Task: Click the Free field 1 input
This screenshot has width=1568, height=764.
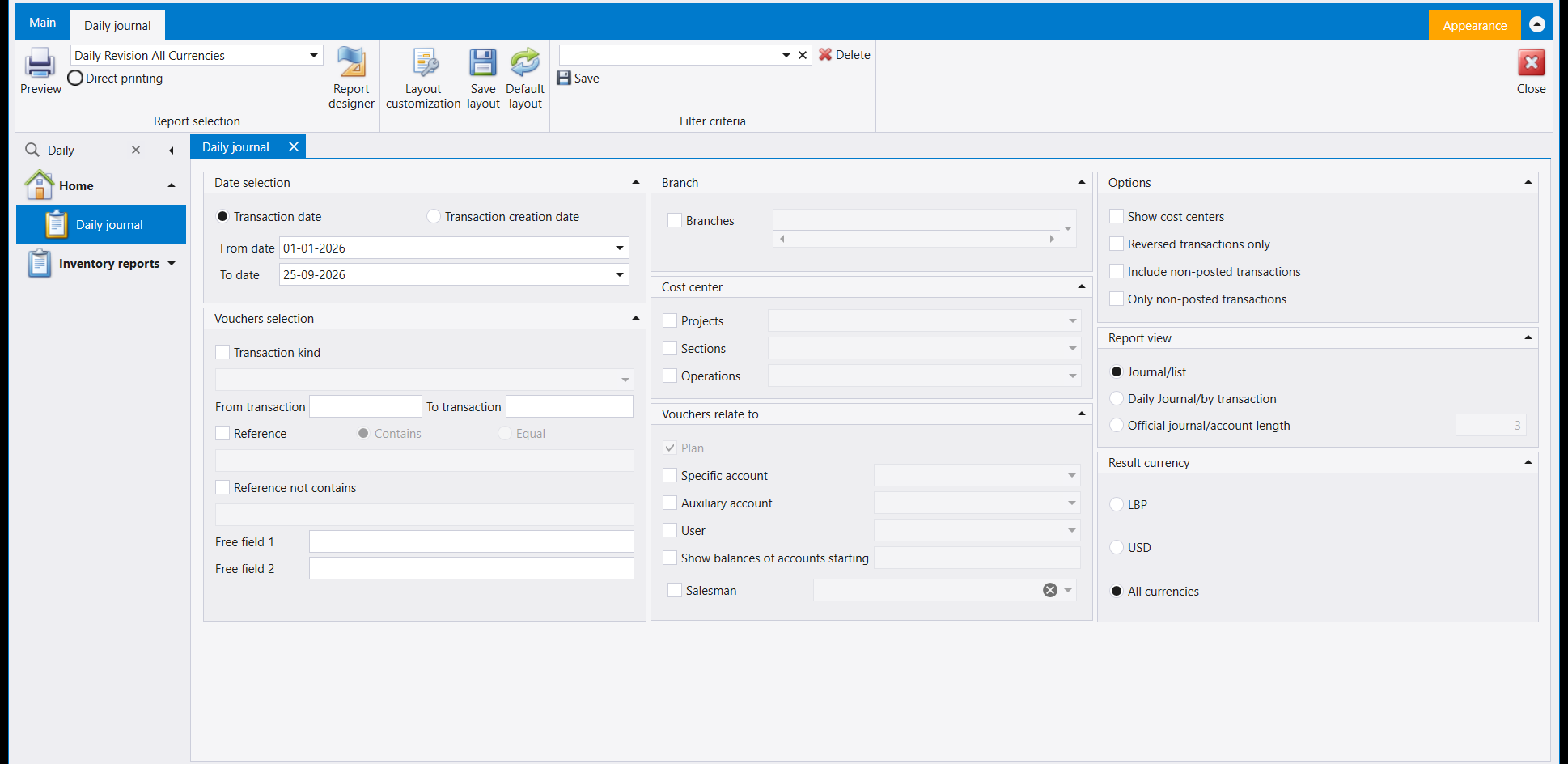Action: [x=472, y=541]
